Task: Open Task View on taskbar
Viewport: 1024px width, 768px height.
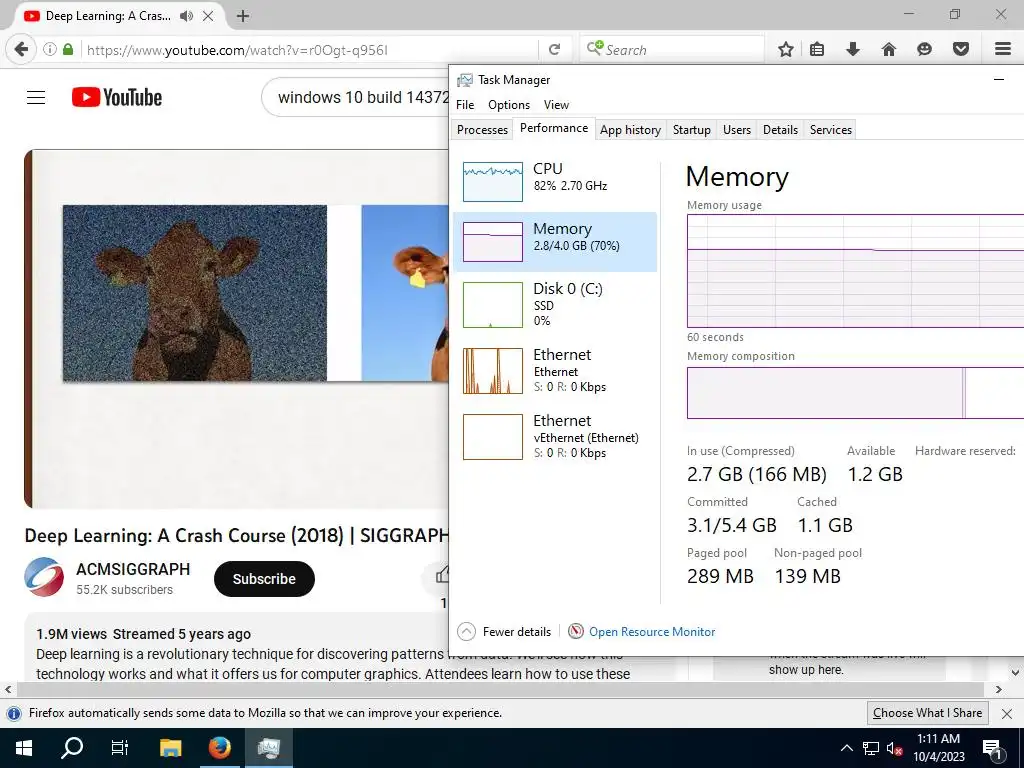Action: (120, 748)
